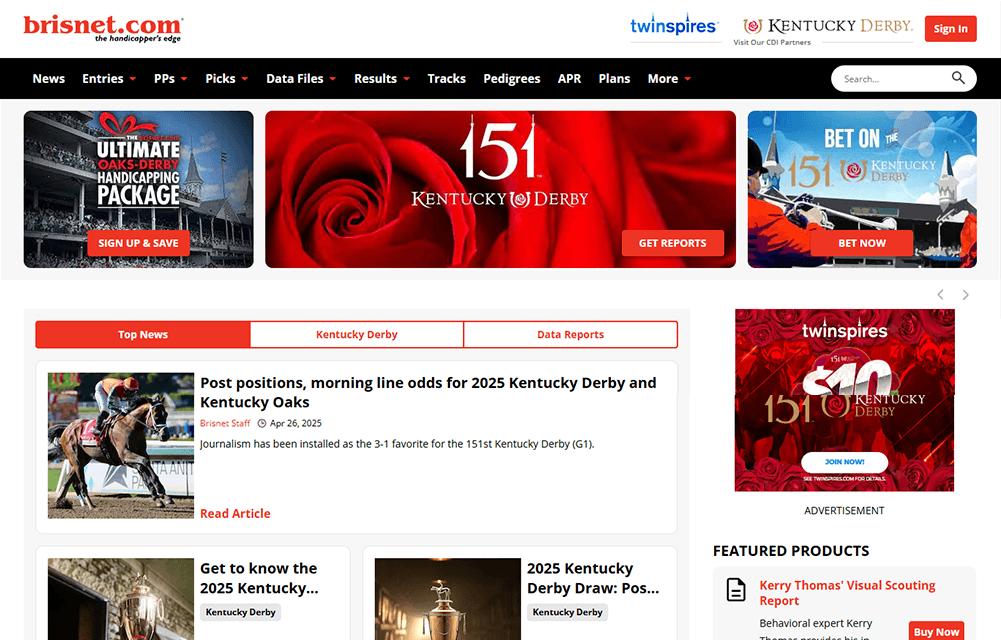This screenshot has height=640, width=1001.
Task: Click the 'Journalism has been installed' summary text
Action: tap(397, 443)
